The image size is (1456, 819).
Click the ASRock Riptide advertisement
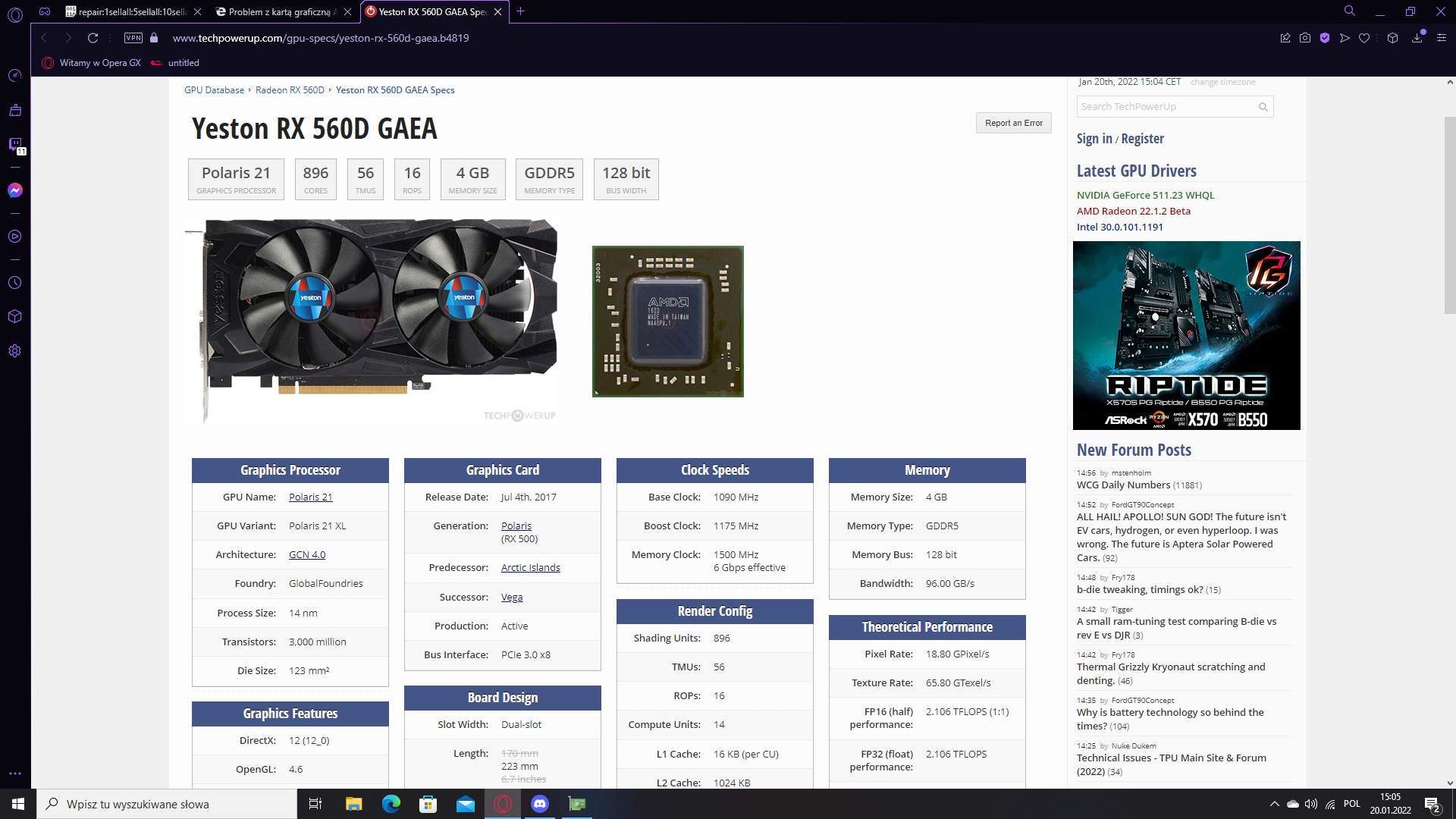(x=1186, y=335)
